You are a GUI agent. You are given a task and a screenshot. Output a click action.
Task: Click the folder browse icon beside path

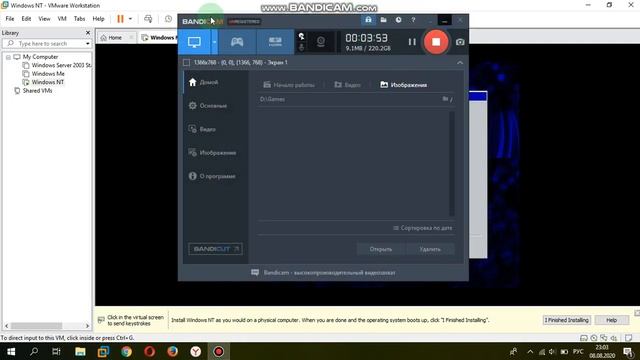(x=445, y=99)
